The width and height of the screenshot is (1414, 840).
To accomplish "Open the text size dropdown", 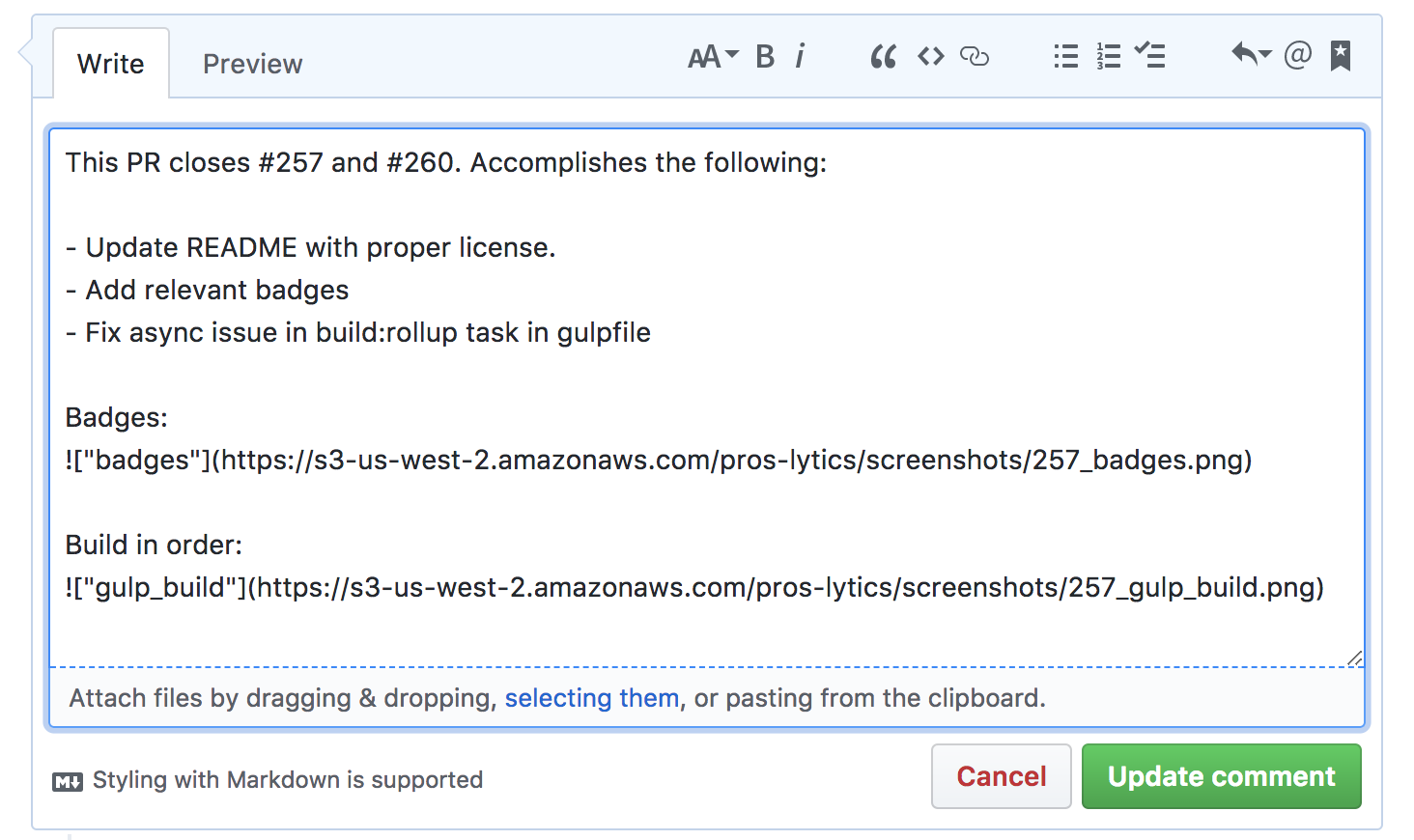I will click(711, 57).
